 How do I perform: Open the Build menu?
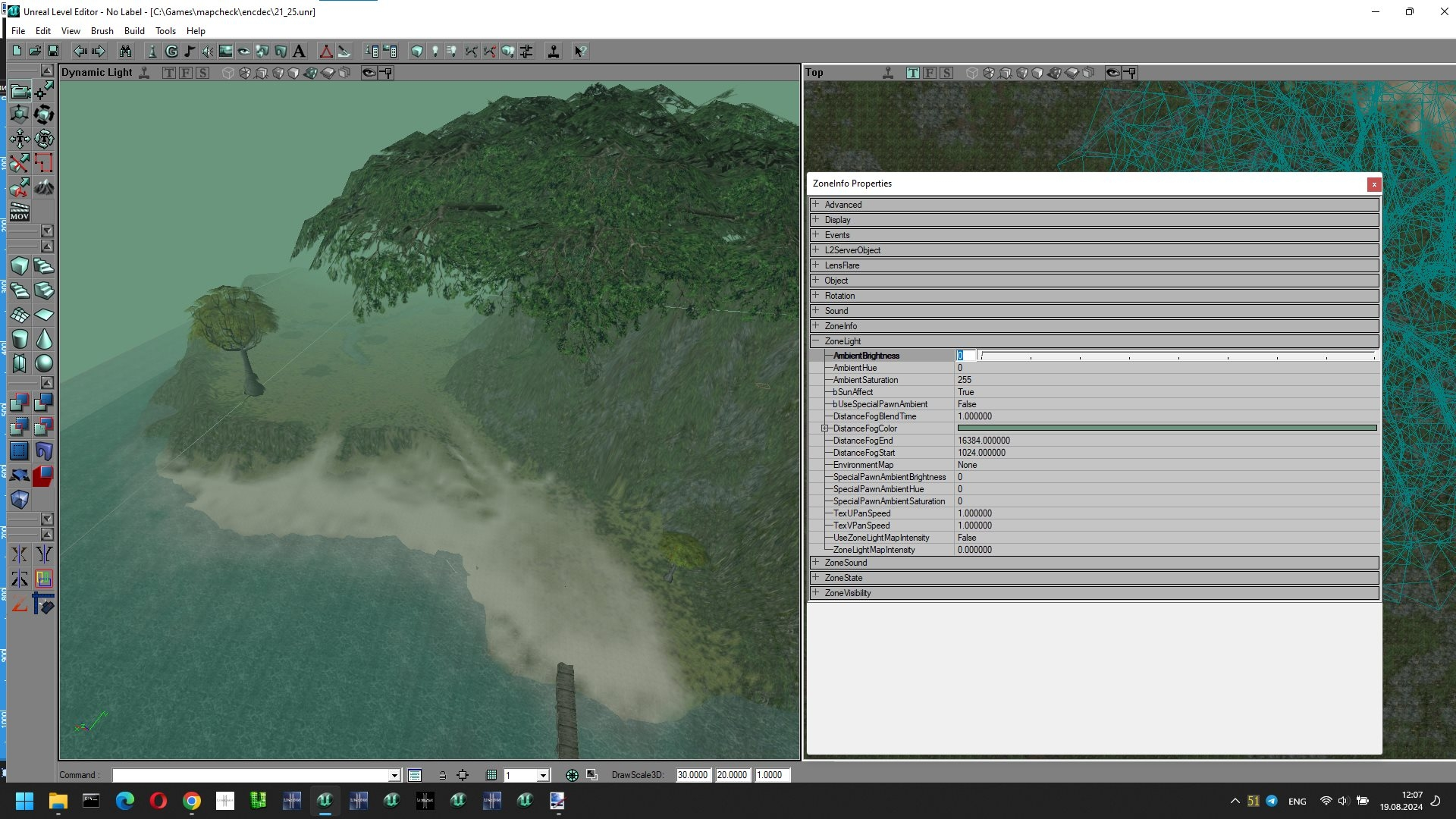tap(134, 31)
